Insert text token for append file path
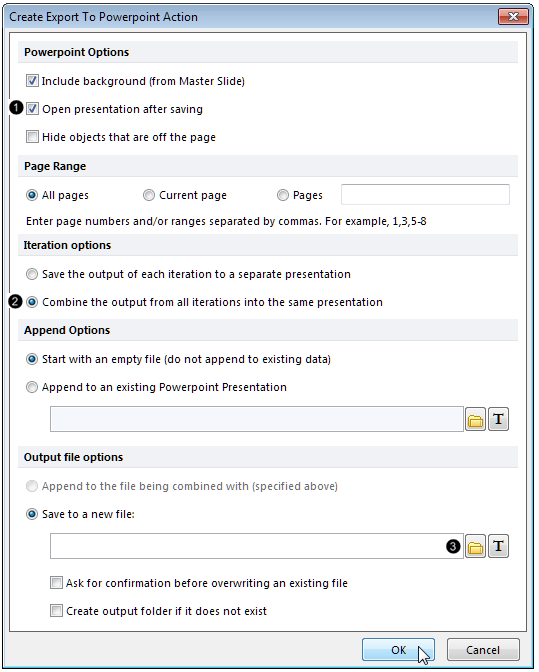This screenshot has width=539, height=672. [498, 419]
